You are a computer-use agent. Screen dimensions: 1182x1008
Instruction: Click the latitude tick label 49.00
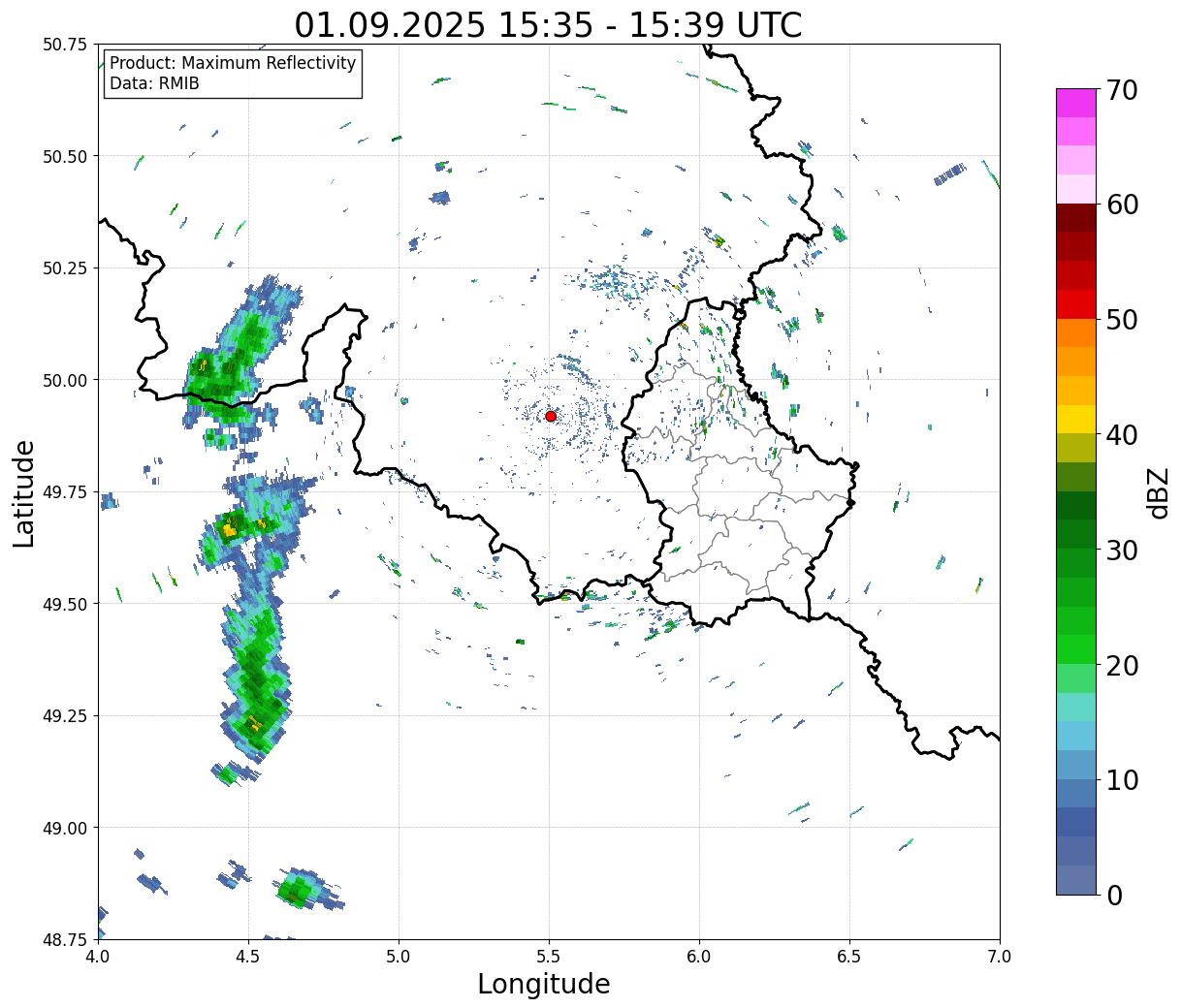[65, 828]
